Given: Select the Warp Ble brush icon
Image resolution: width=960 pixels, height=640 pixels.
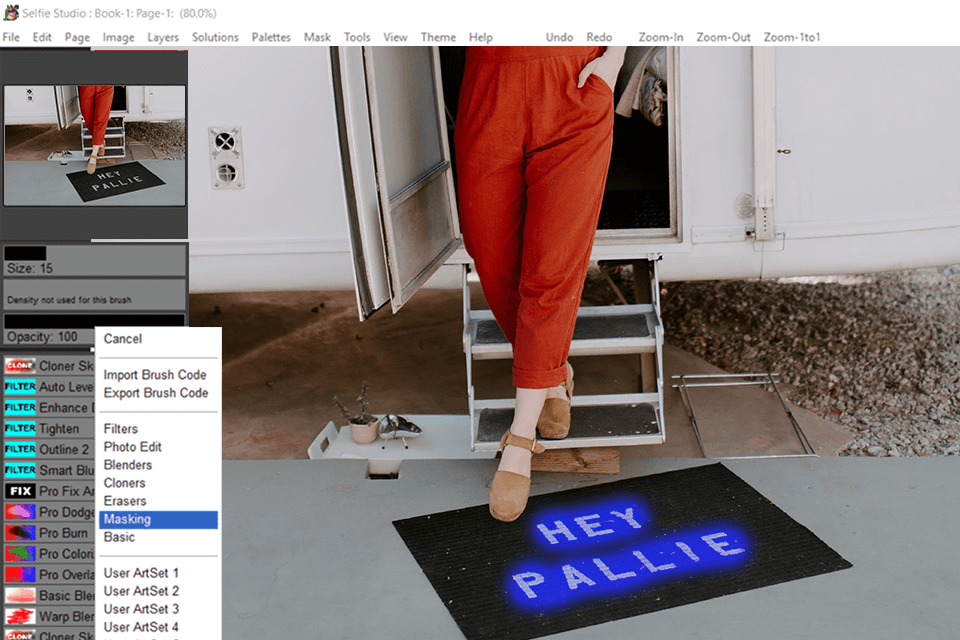Looking at the screenshot, I should pos(20,616).
